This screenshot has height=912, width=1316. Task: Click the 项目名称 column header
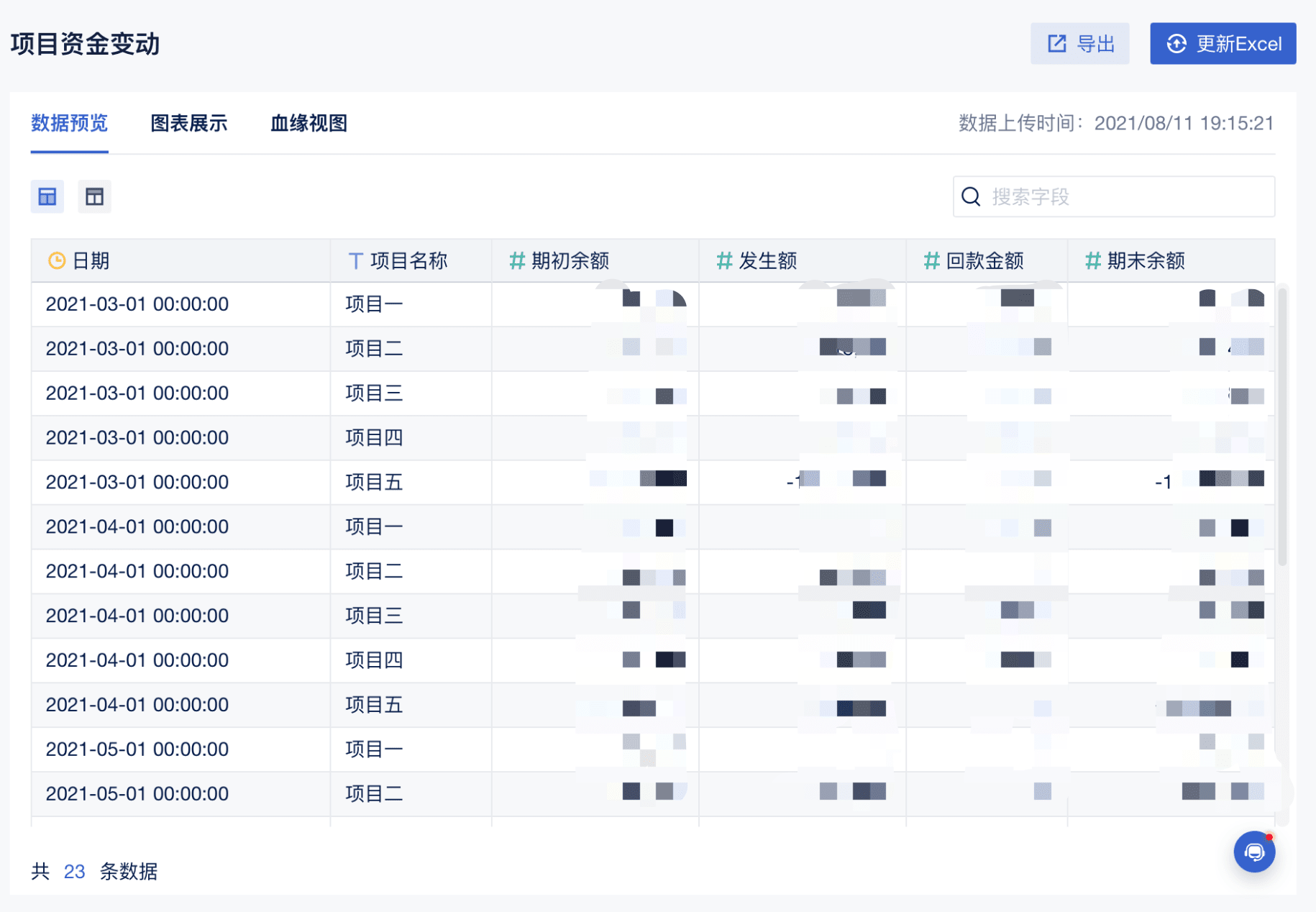click(411, 260)
